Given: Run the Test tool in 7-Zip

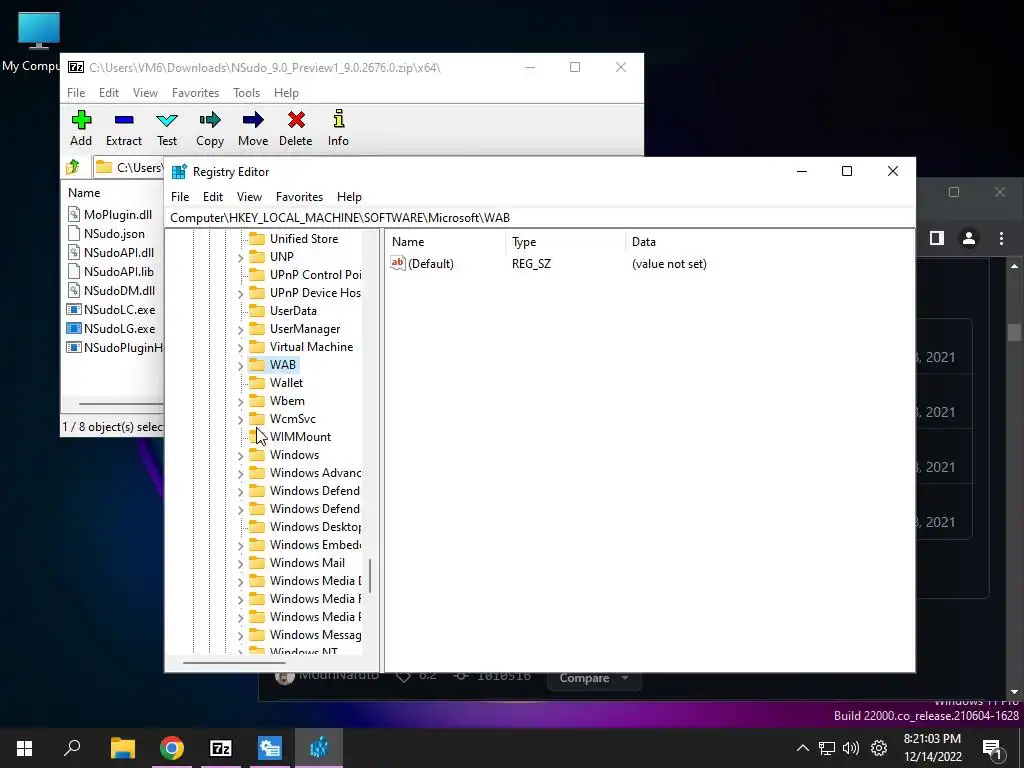Looking at the screenshot, I should click(x=167, y=128).
